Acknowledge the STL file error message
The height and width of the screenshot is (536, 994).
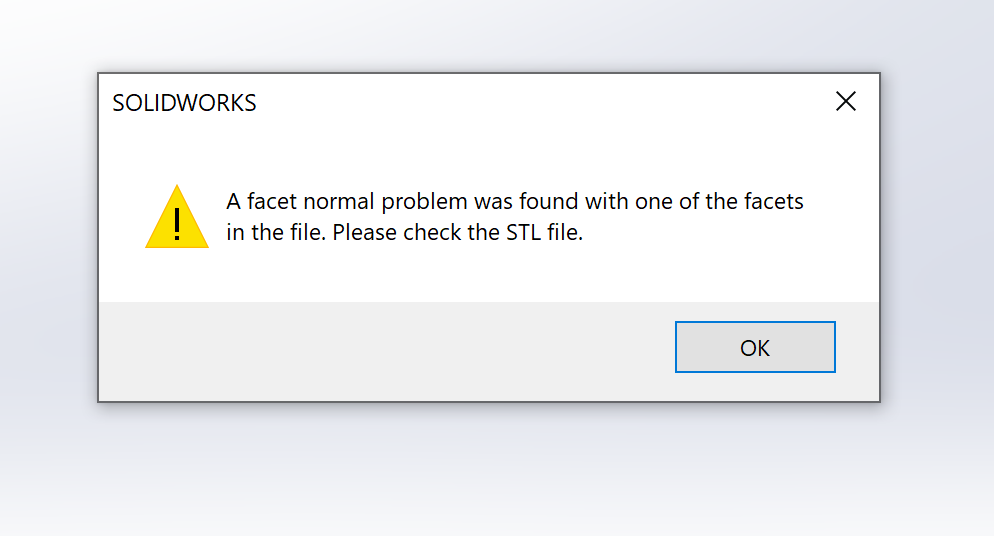click(755, 347)
